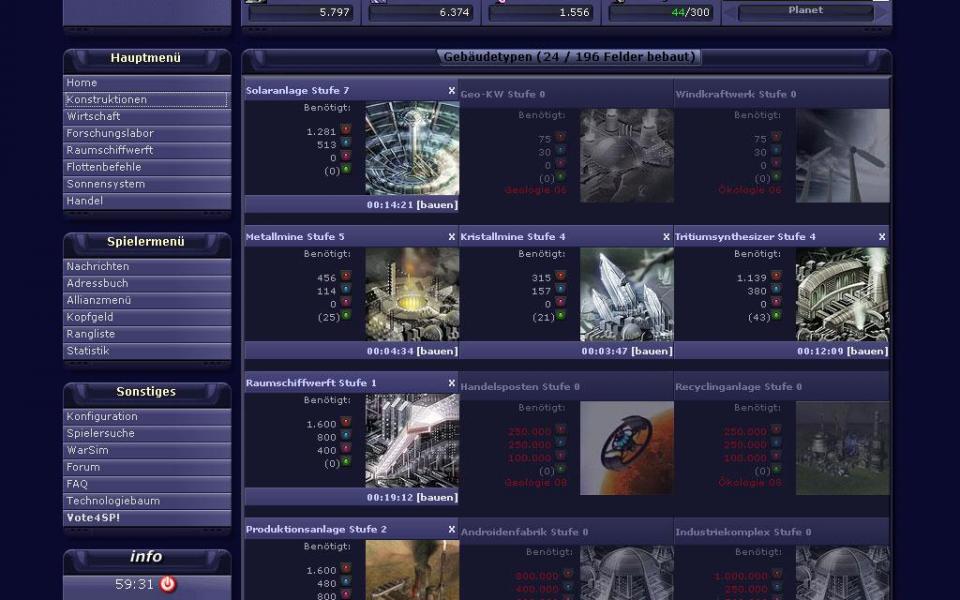960x600 pixels.
Task: Click the resource icon next to 1.139 in Tritiumsynthesizer
Action: coord(776,276)
